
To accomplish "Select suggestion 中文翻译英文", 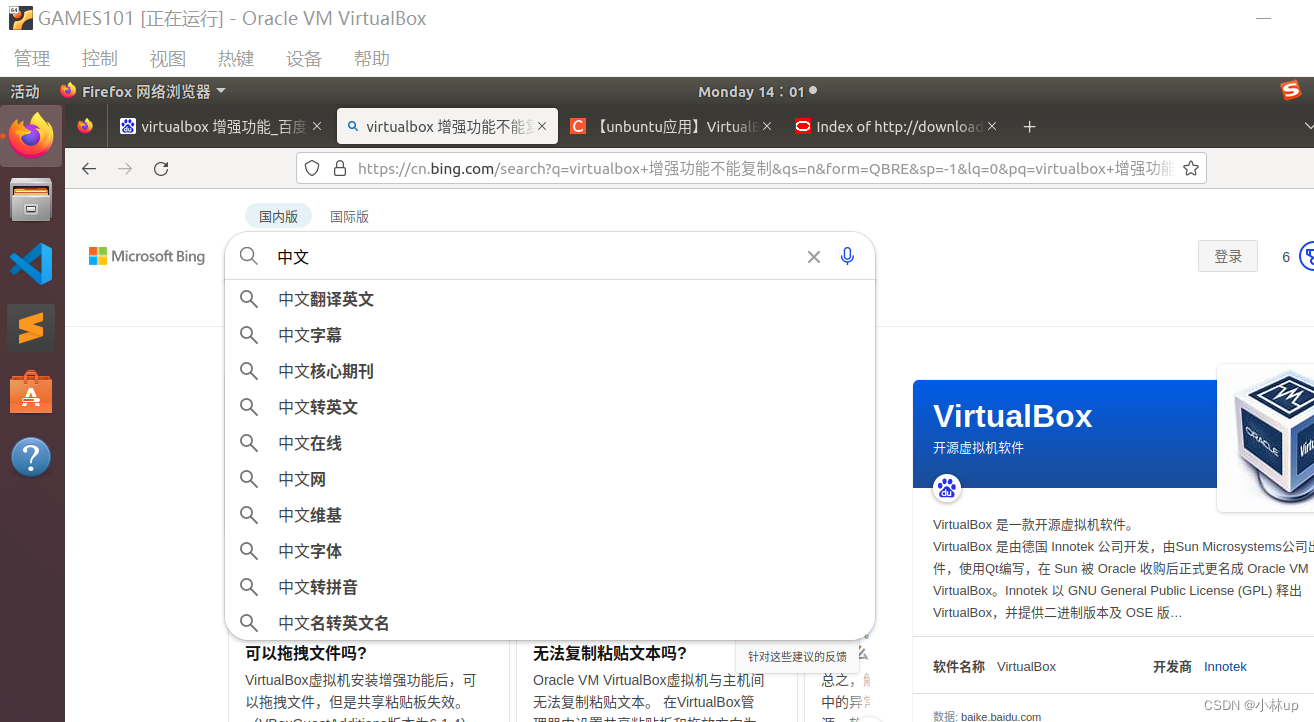I will point(550,299).
